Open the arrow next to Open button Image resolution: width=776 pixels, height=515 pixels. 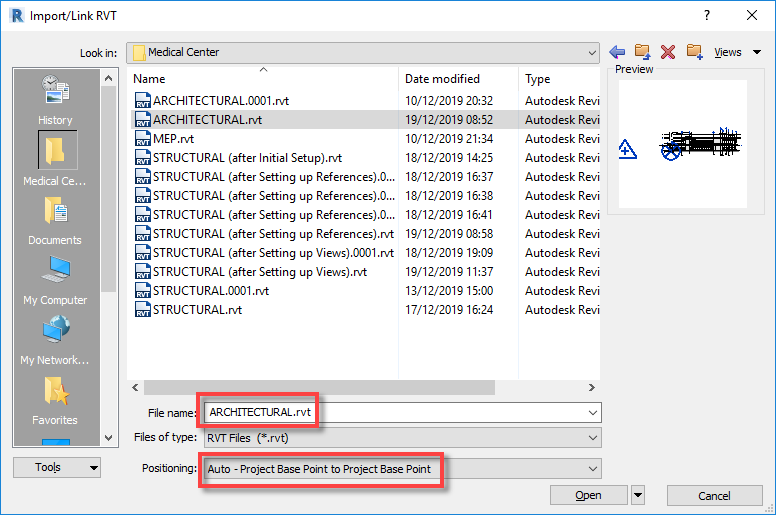pyautogui.click(x=638, y=495)
